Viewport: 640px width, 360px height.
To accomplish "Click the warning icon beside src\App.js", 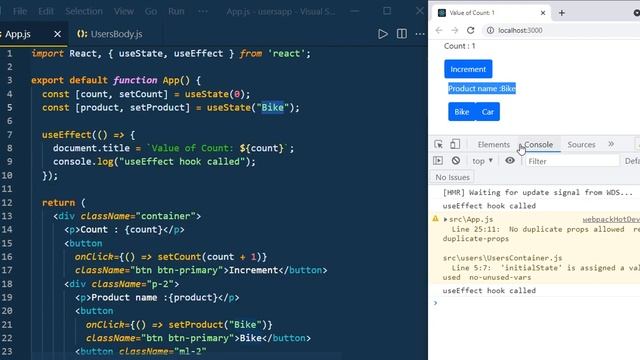I will point(436,219).
